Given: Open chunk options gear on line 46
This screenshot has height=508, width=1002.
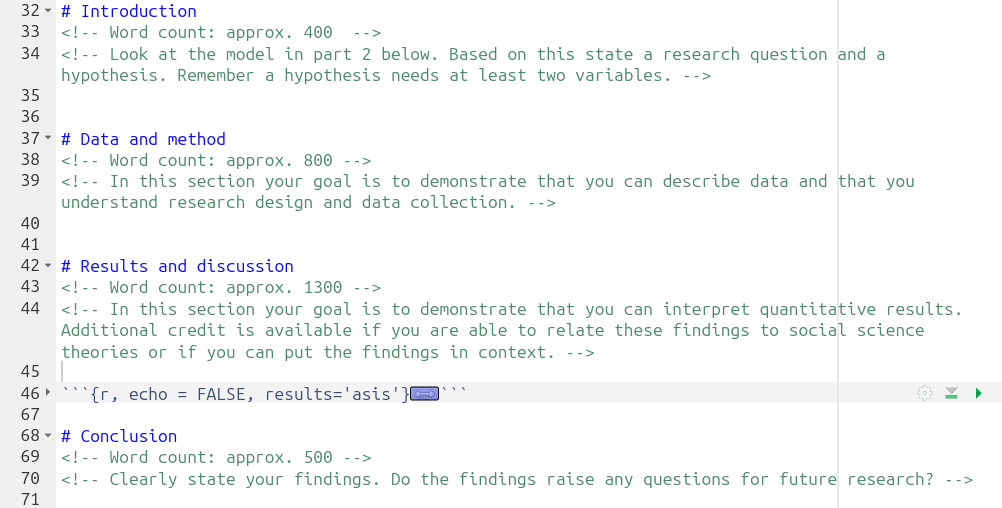Looking at the screenshot, I should point(925,393).
